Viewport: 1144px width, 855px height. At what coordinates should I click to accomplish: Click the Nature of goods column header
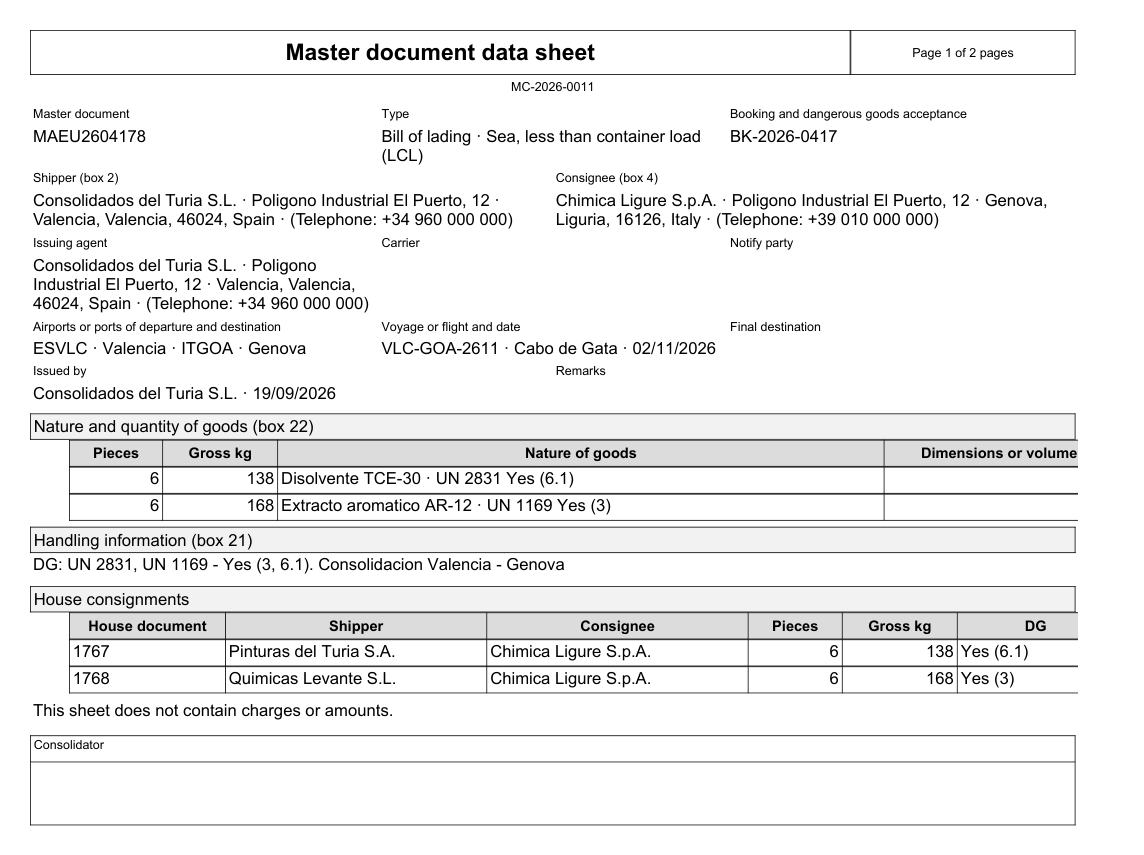pos(580,453)
